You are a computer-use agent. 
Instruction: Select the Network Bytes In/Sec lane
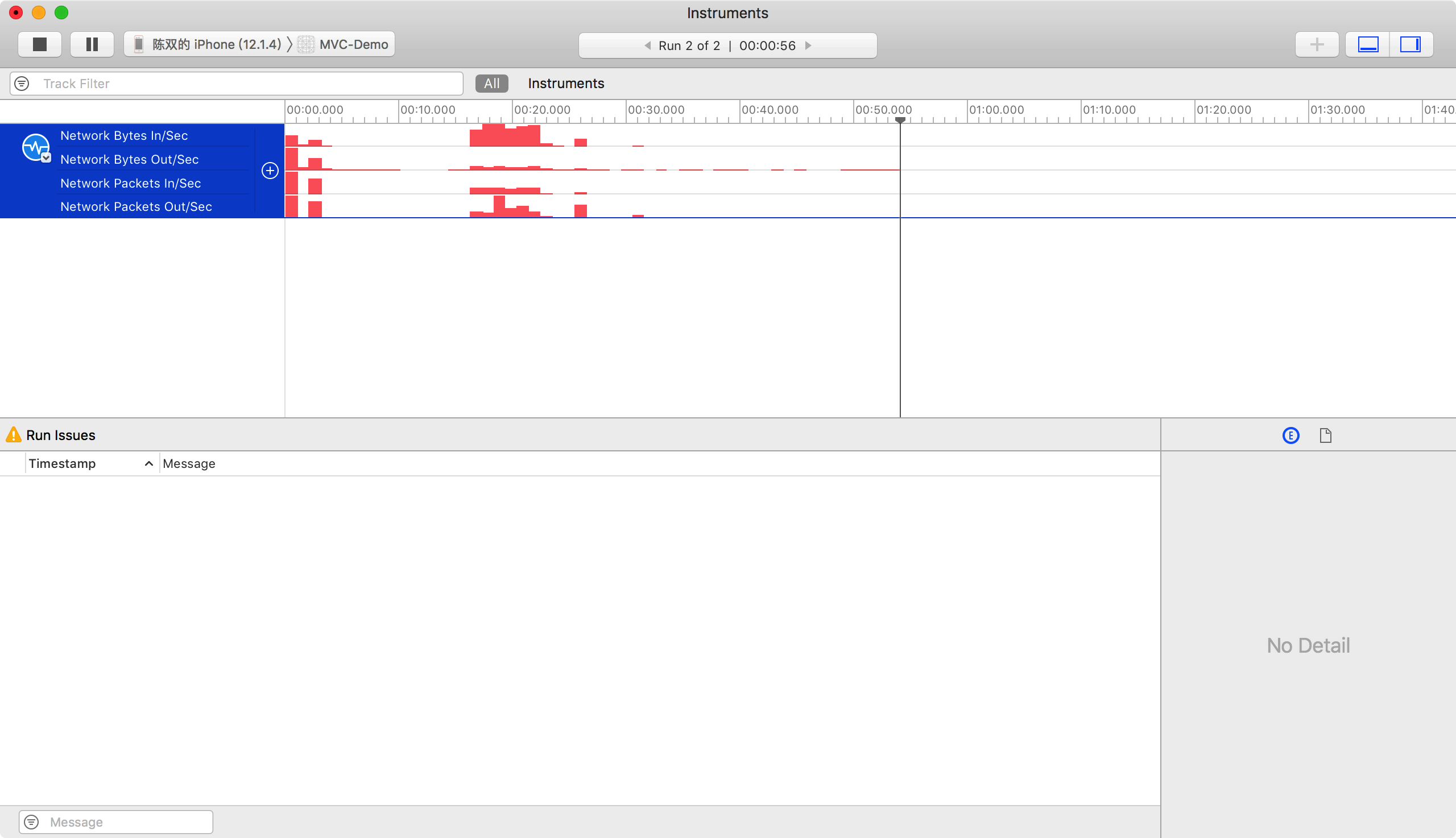click(x=125, y=136)
